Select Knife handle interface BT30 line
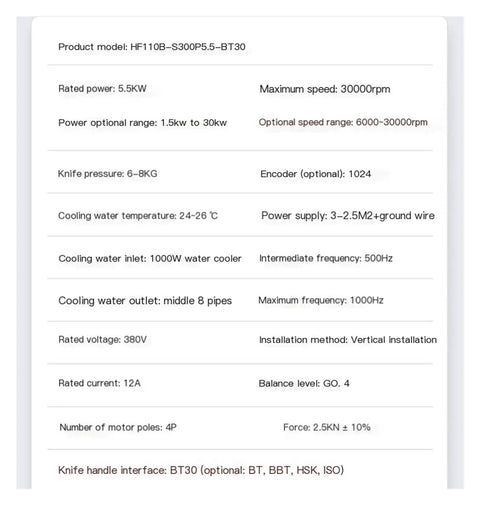 [201, 470]
